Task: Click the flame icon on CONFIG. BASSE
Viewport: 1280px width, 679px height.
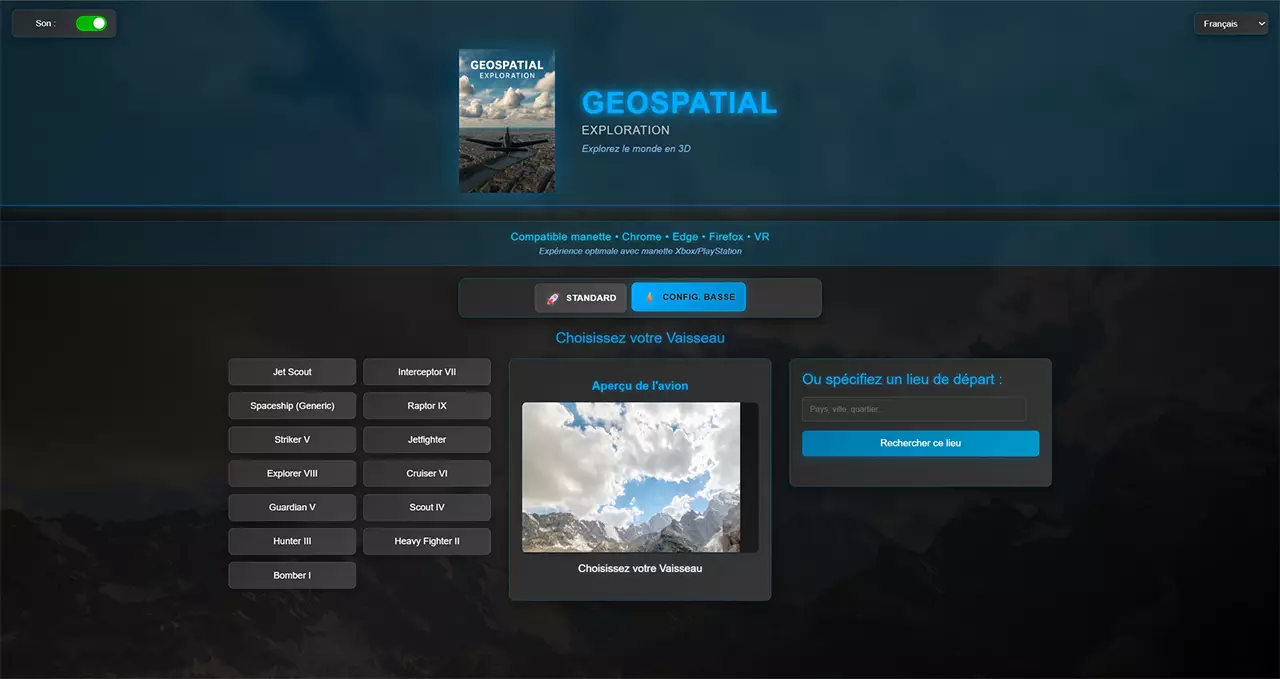Action: tap(648, 296)
